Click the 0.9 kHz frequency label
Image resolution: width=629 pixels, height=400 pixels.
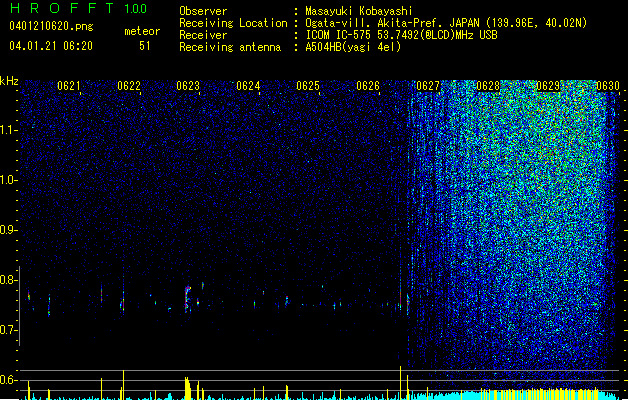[x=8, y=230]
